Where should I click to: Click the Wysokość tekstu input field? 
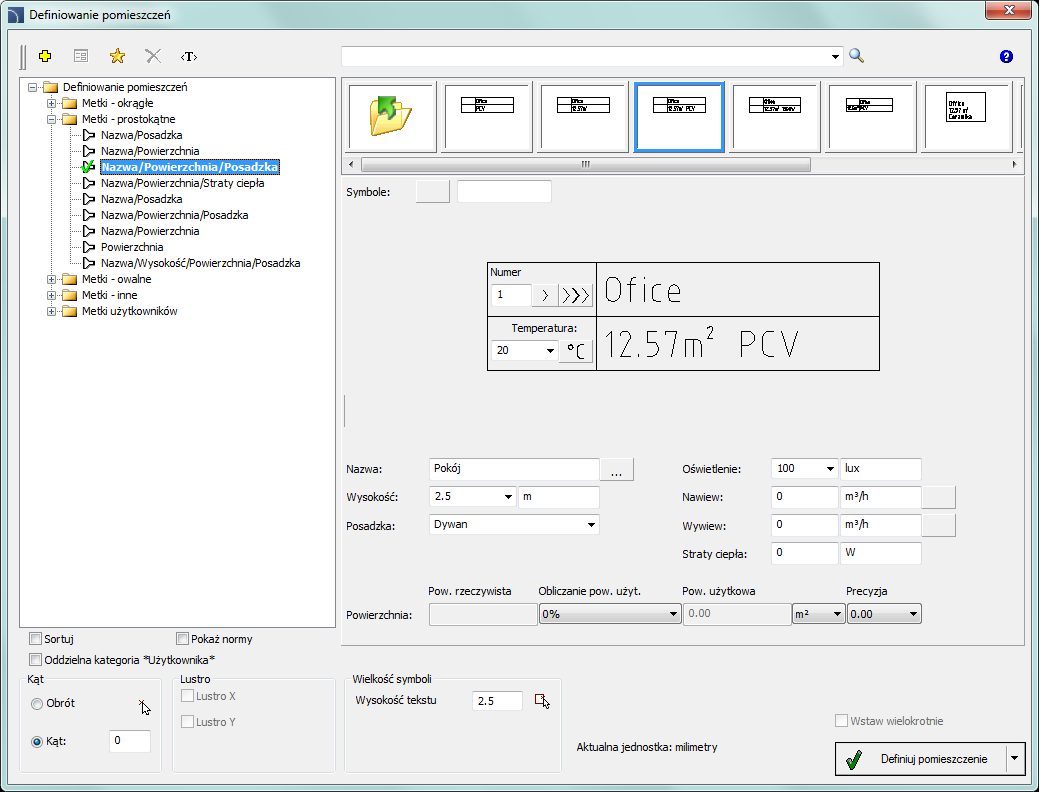pyautogui.click(x=498, y=701)
